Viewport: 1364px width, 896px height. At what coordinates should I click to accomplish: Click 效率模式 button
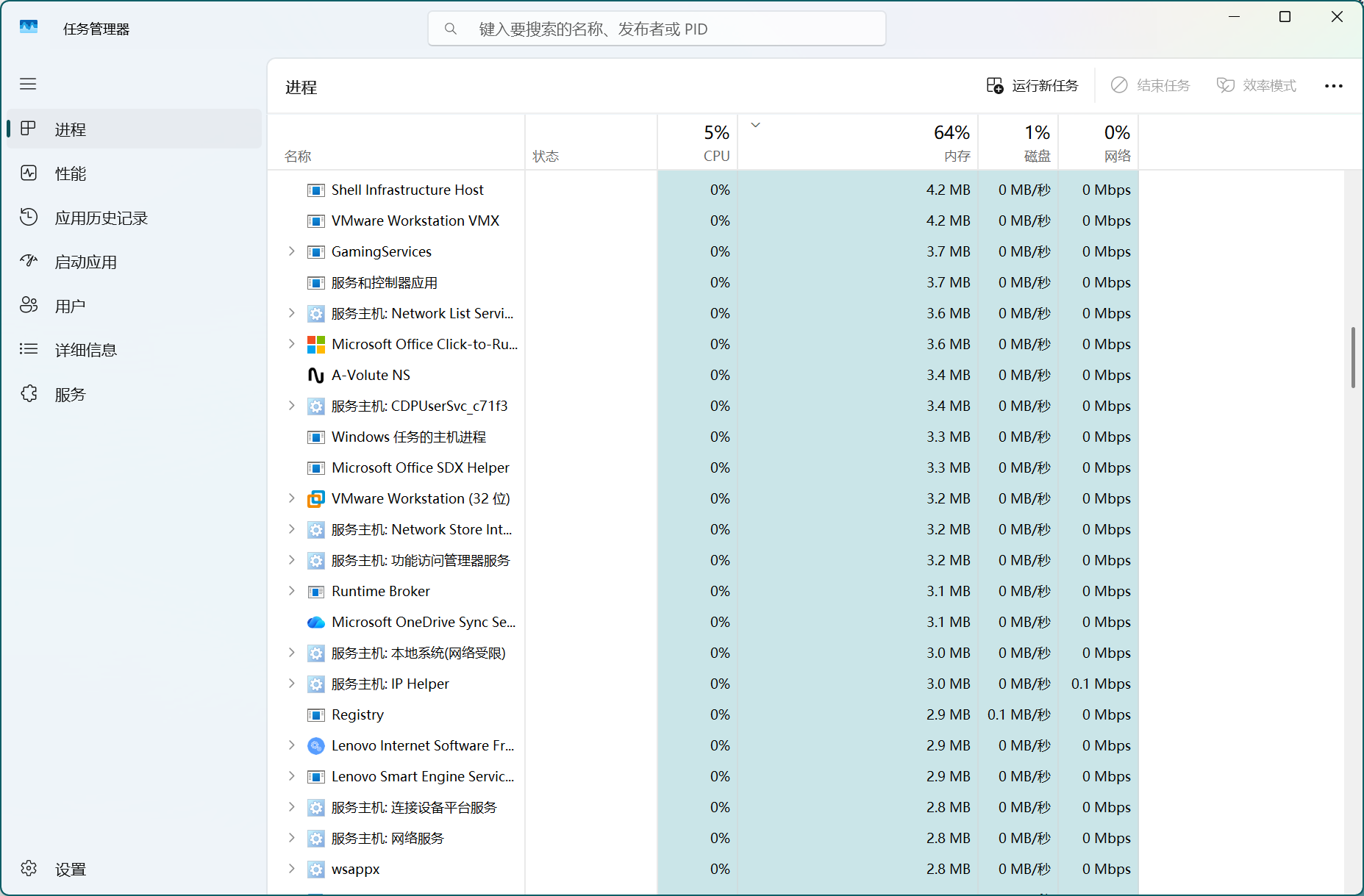(1257, 86)
